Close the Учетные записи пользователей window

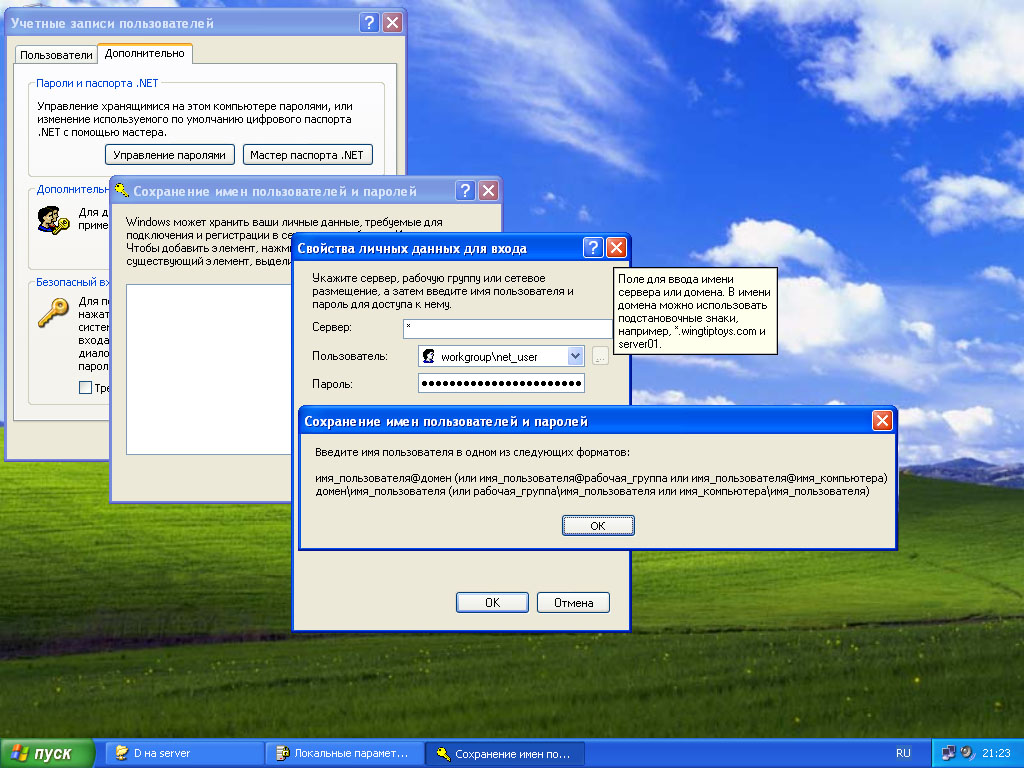coord(392,23)
